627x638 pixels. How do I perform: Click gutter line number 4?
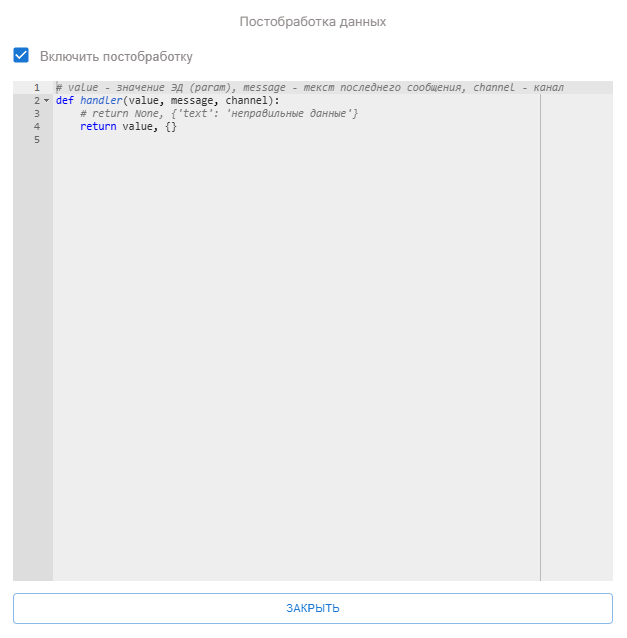(x=37, y=127)
